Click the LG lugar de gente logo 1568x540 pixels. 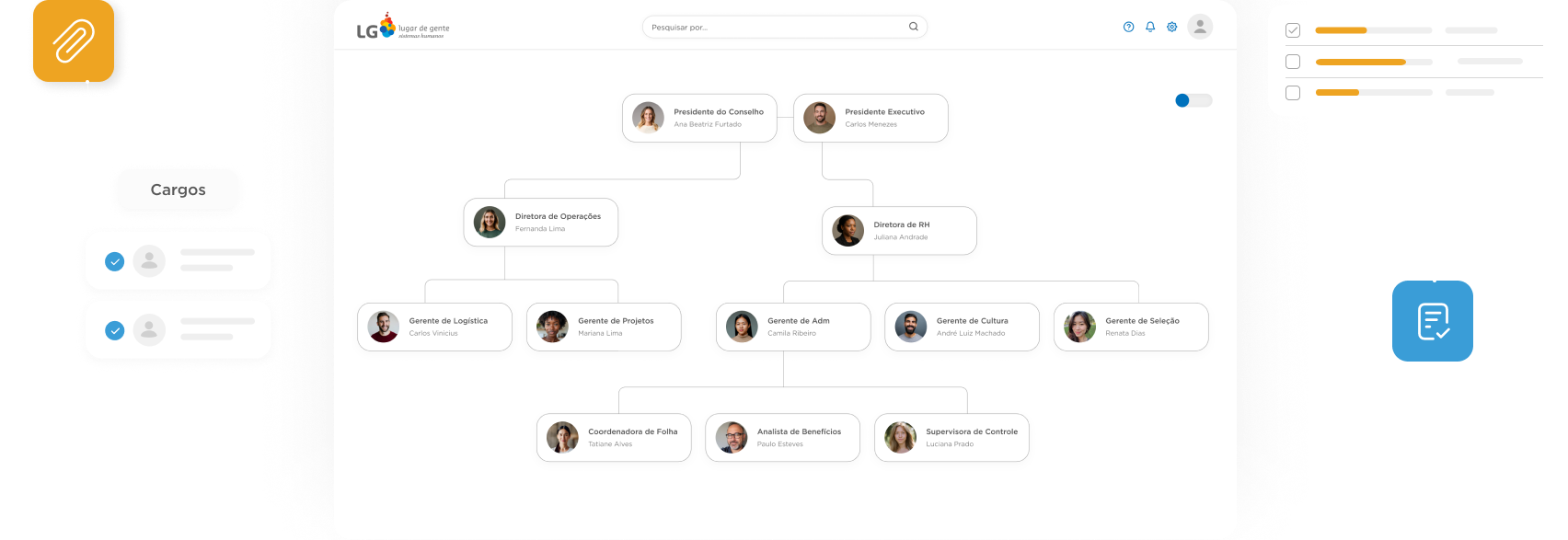click(402, 29)
